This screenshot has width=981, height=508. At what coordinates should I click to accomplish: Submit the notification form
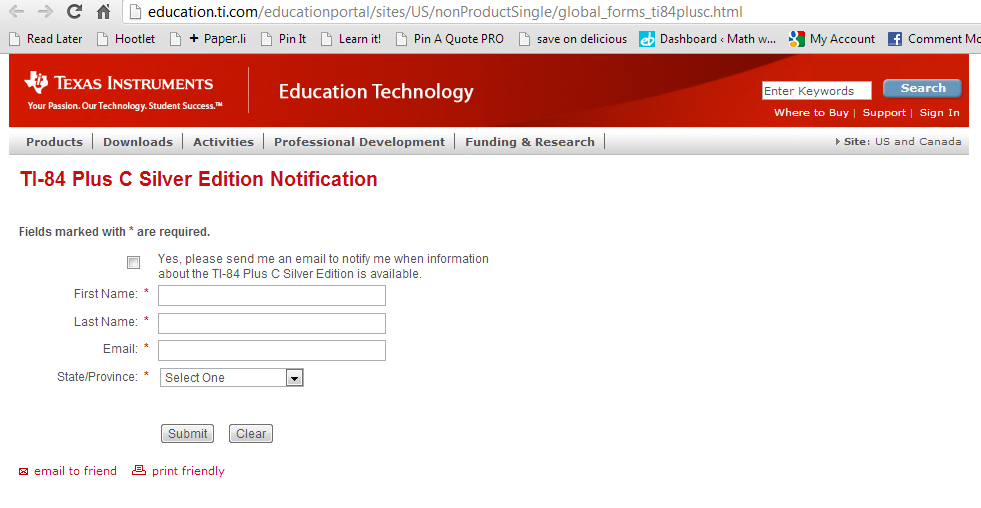point(187,434)
